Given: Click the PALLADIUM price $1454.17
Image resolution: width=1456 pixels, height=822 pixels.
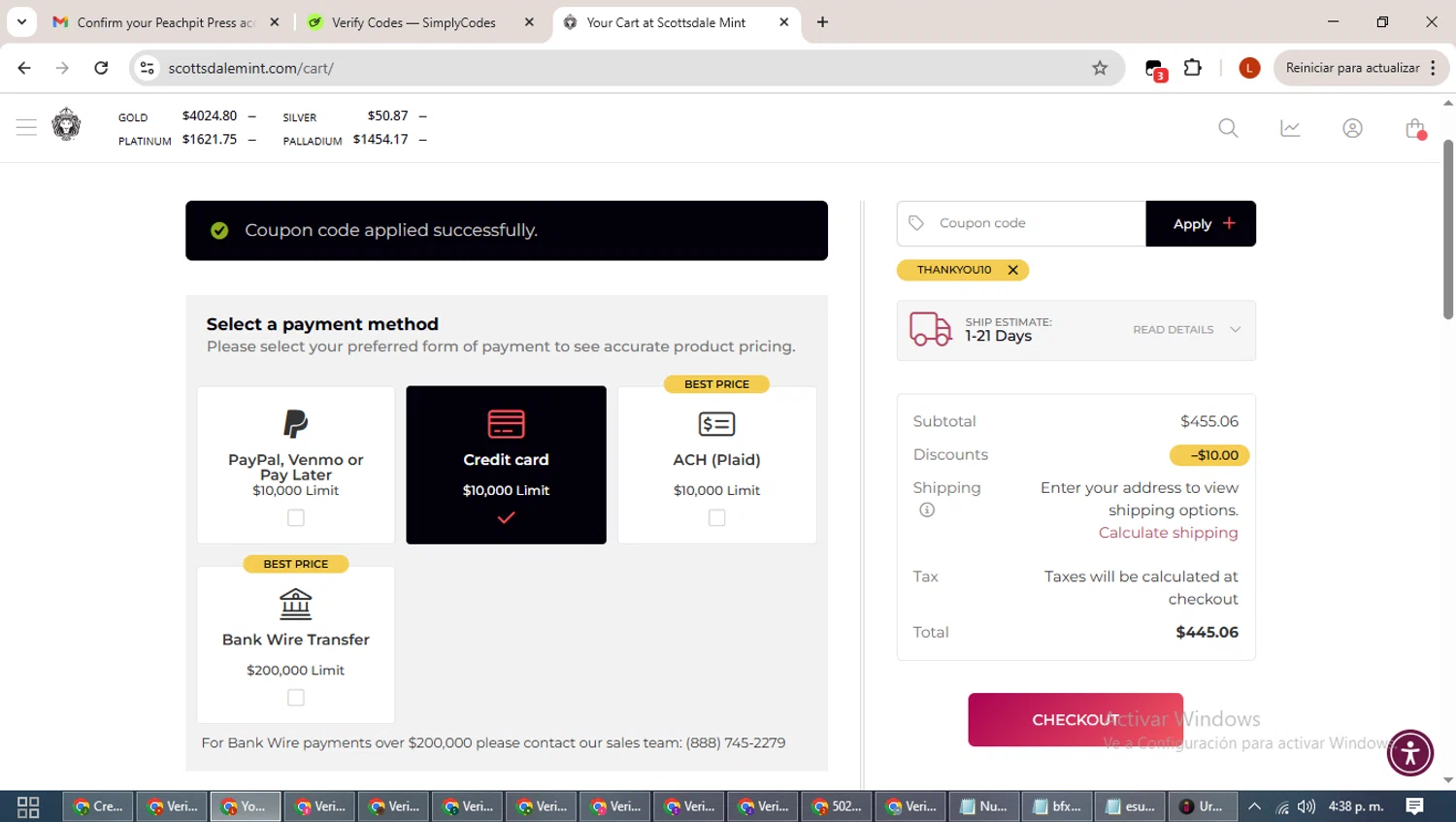Looking at the screenshot, I should pyautogui.click(x=381, y=140).
